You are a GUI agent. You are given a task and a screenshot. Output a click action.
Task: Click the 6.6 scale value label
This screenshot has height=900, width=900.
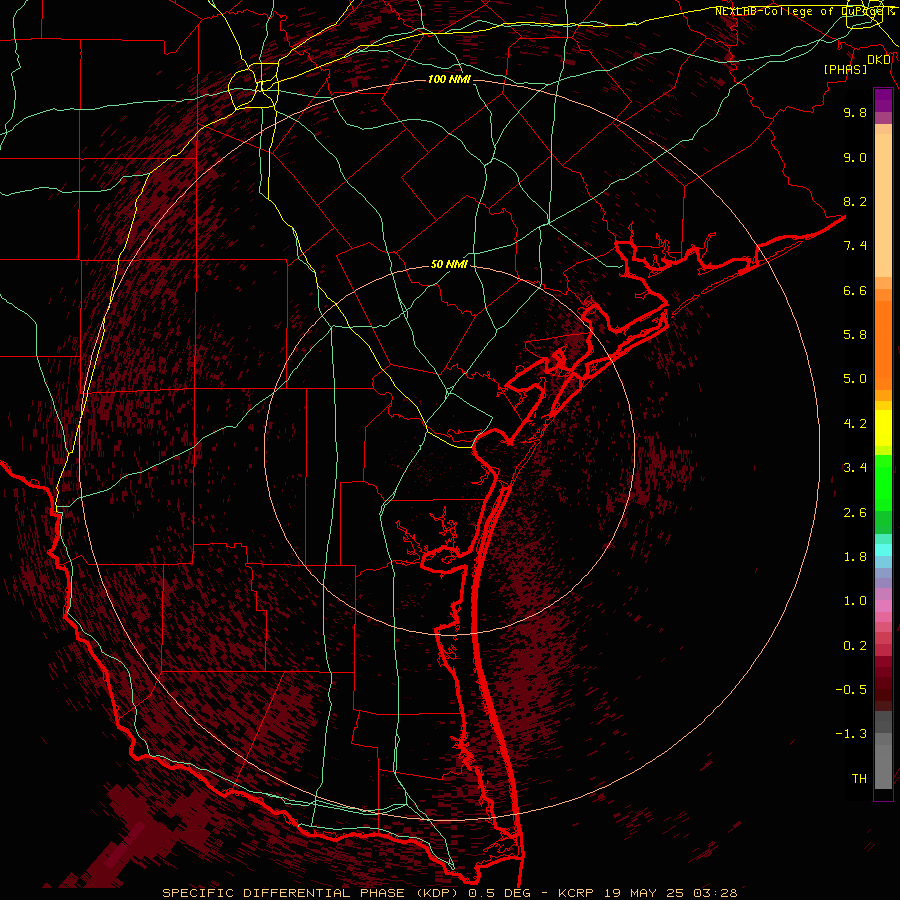(x=855, y=290)
